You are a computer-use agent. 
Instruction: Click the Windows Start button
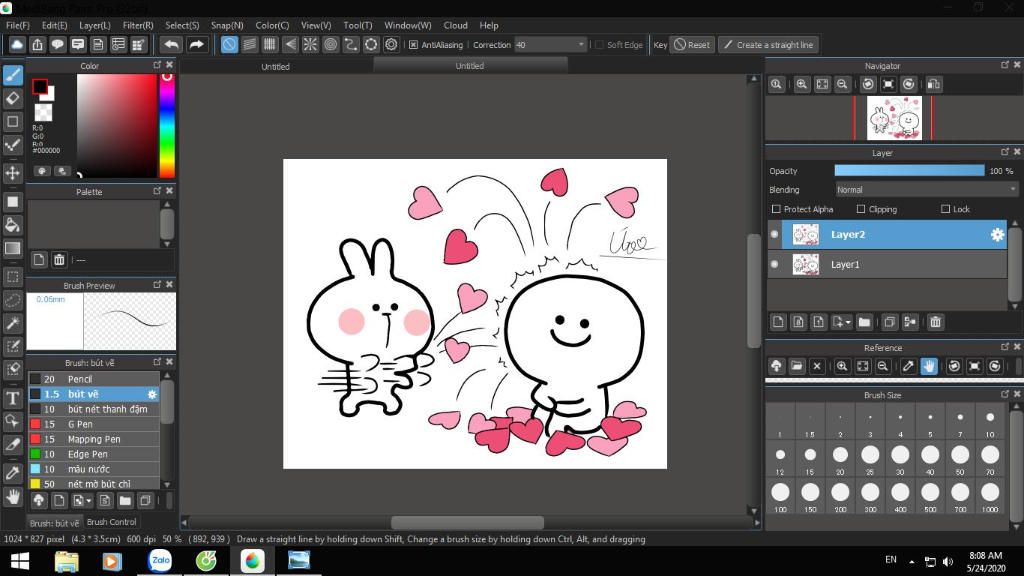(x=20, y=561)
